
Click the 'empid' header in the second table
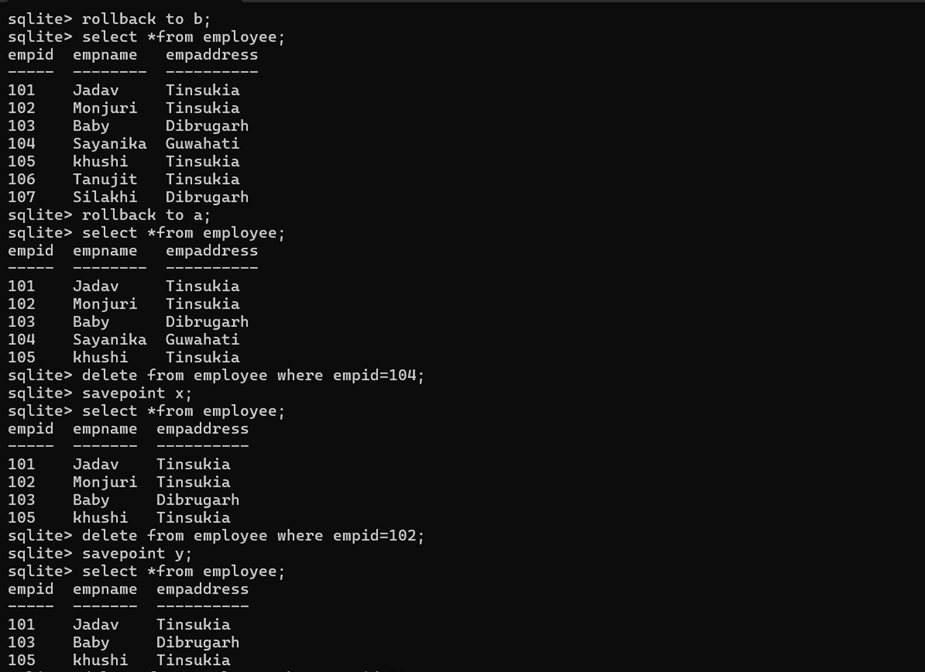pos(31,251)
